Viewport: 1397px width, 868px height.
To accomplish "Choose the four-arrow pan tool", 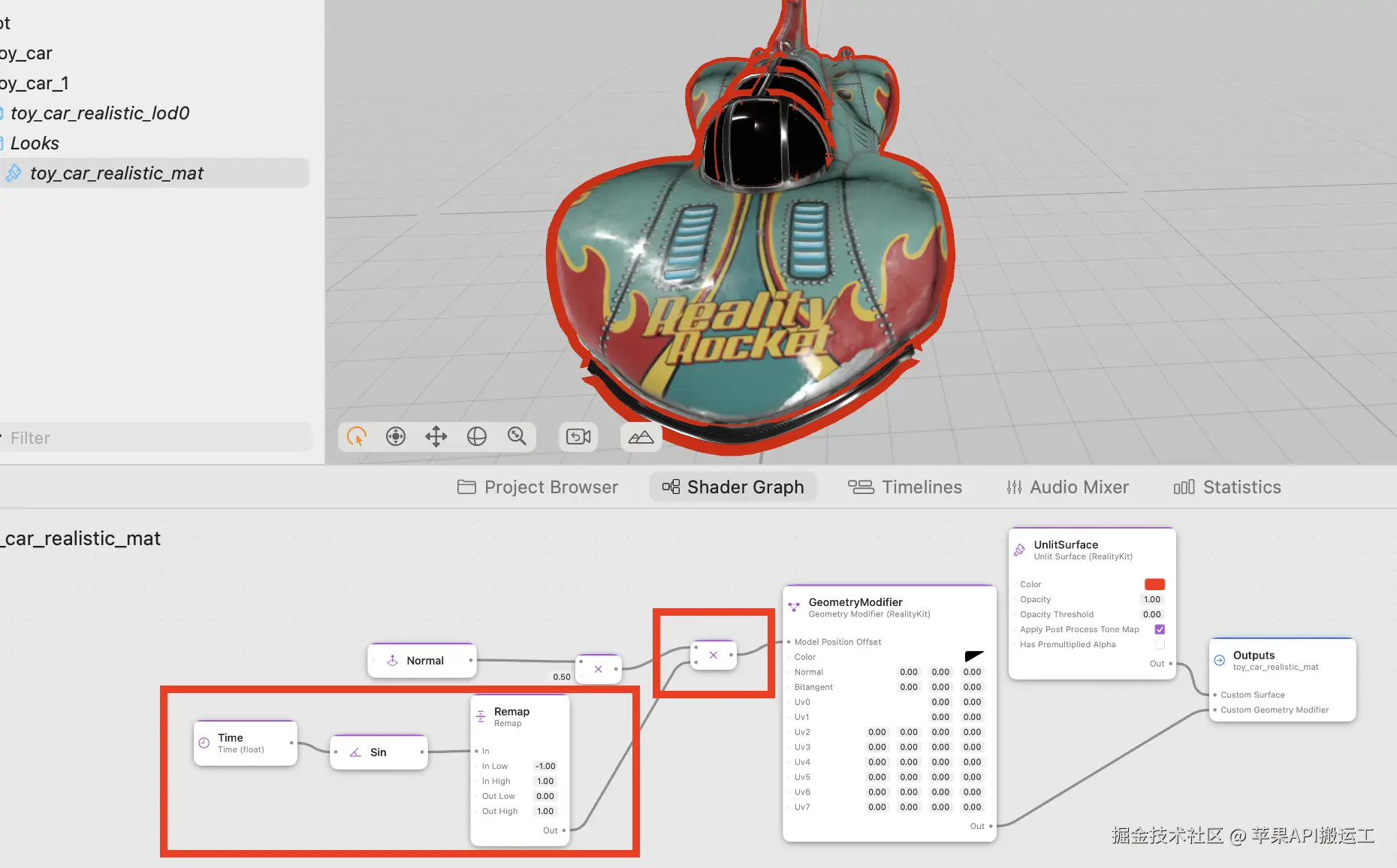I will 436,436.
